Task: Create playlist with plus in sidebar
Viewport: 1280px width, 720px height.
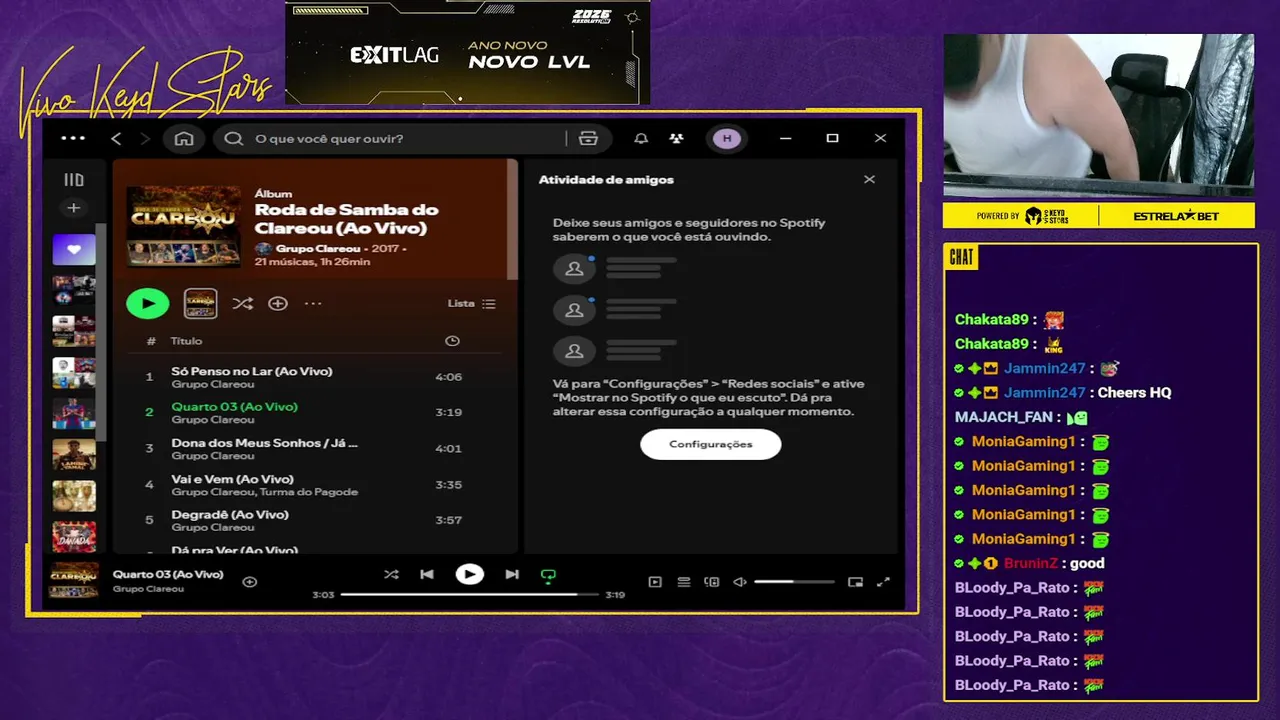Action: point(73,208)
